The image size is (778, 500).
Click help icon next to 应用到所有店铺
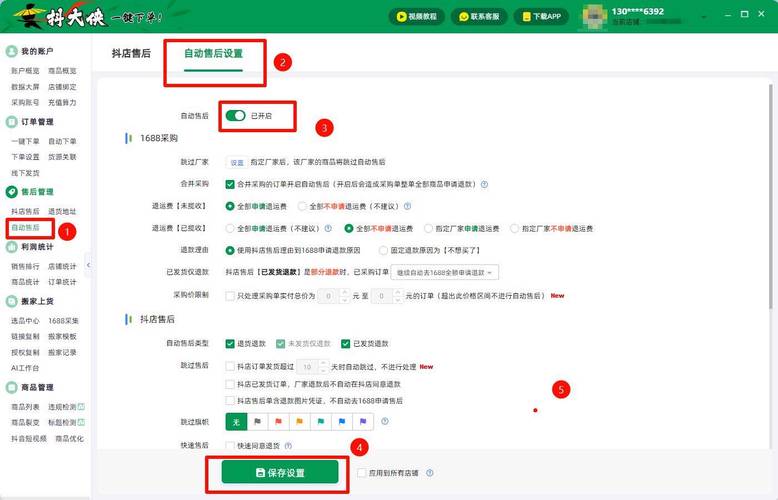pos(430,473)
